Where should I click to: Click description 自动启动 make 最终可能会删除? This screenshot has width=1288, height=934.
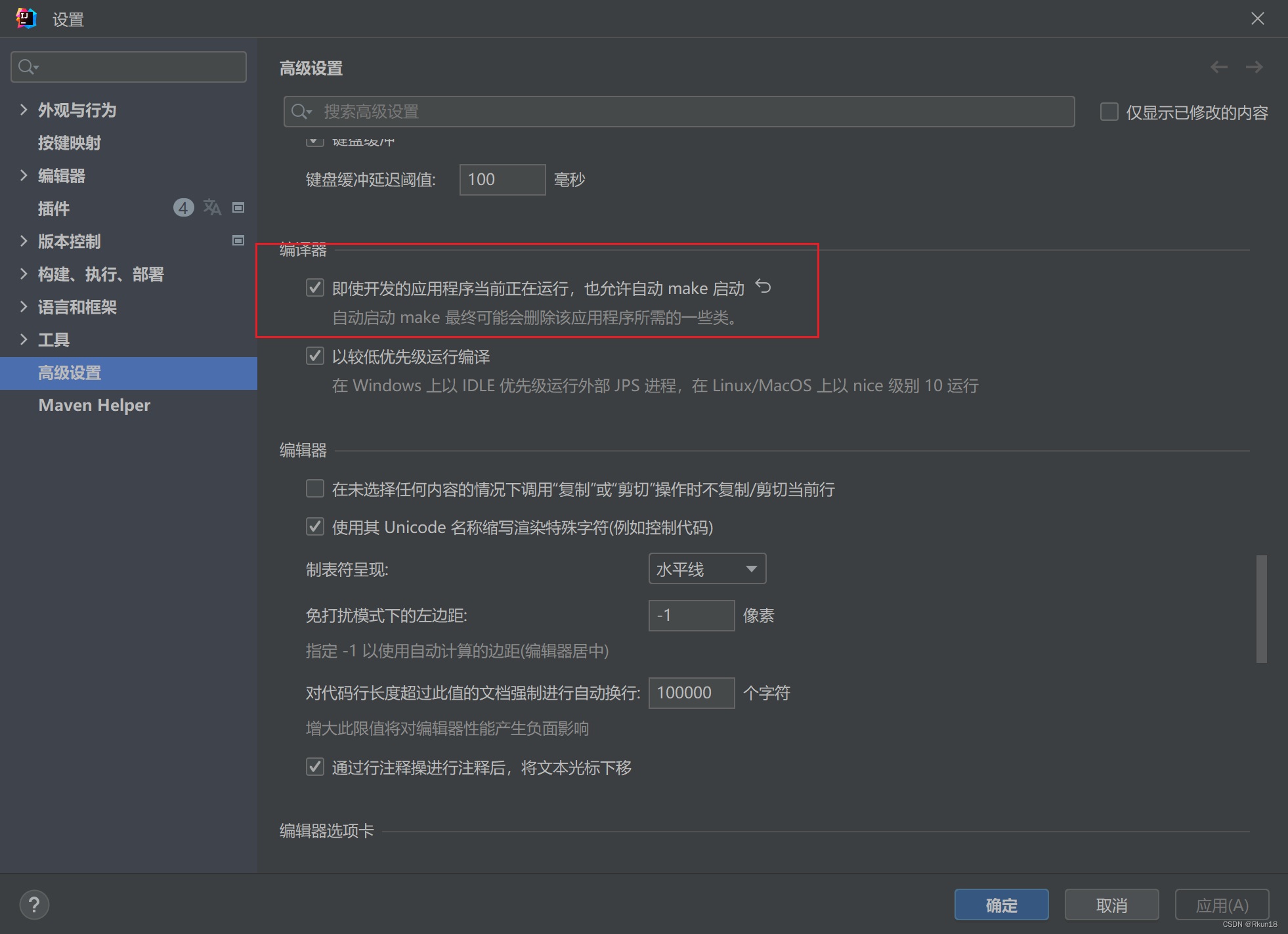536,318
